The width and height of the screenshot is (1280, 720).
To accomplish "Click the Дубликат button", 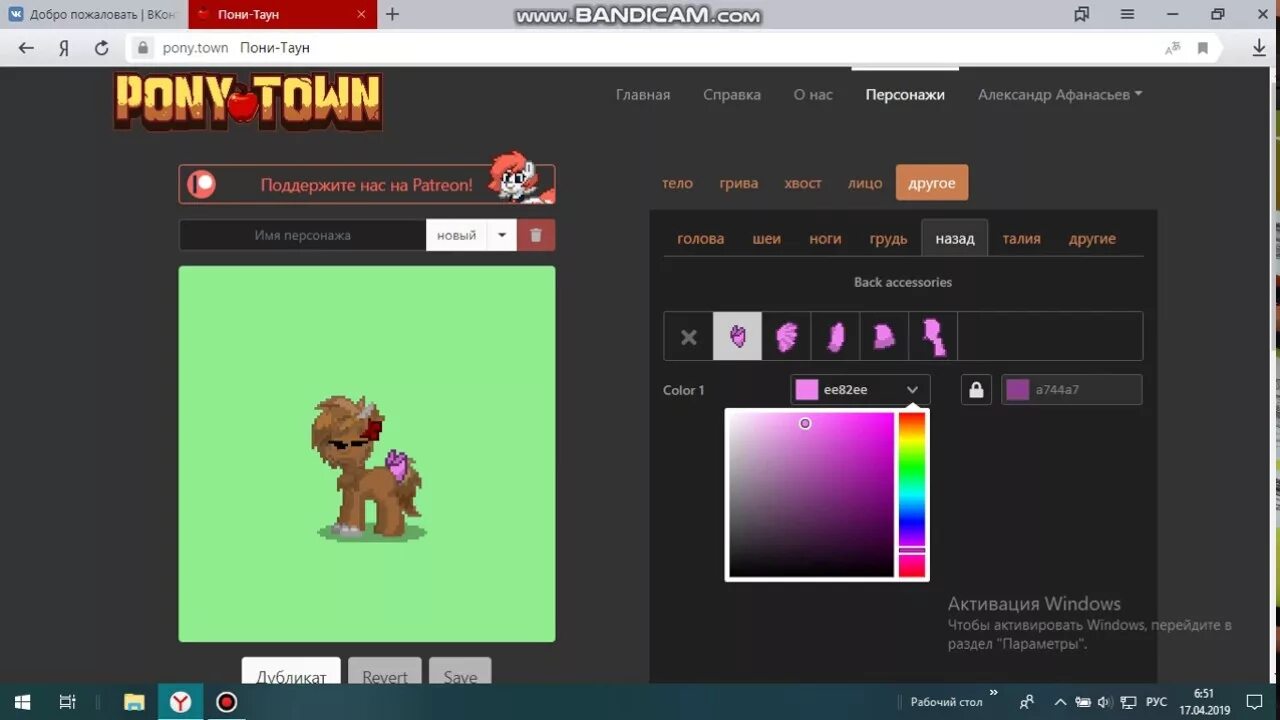I will (291, 671).
